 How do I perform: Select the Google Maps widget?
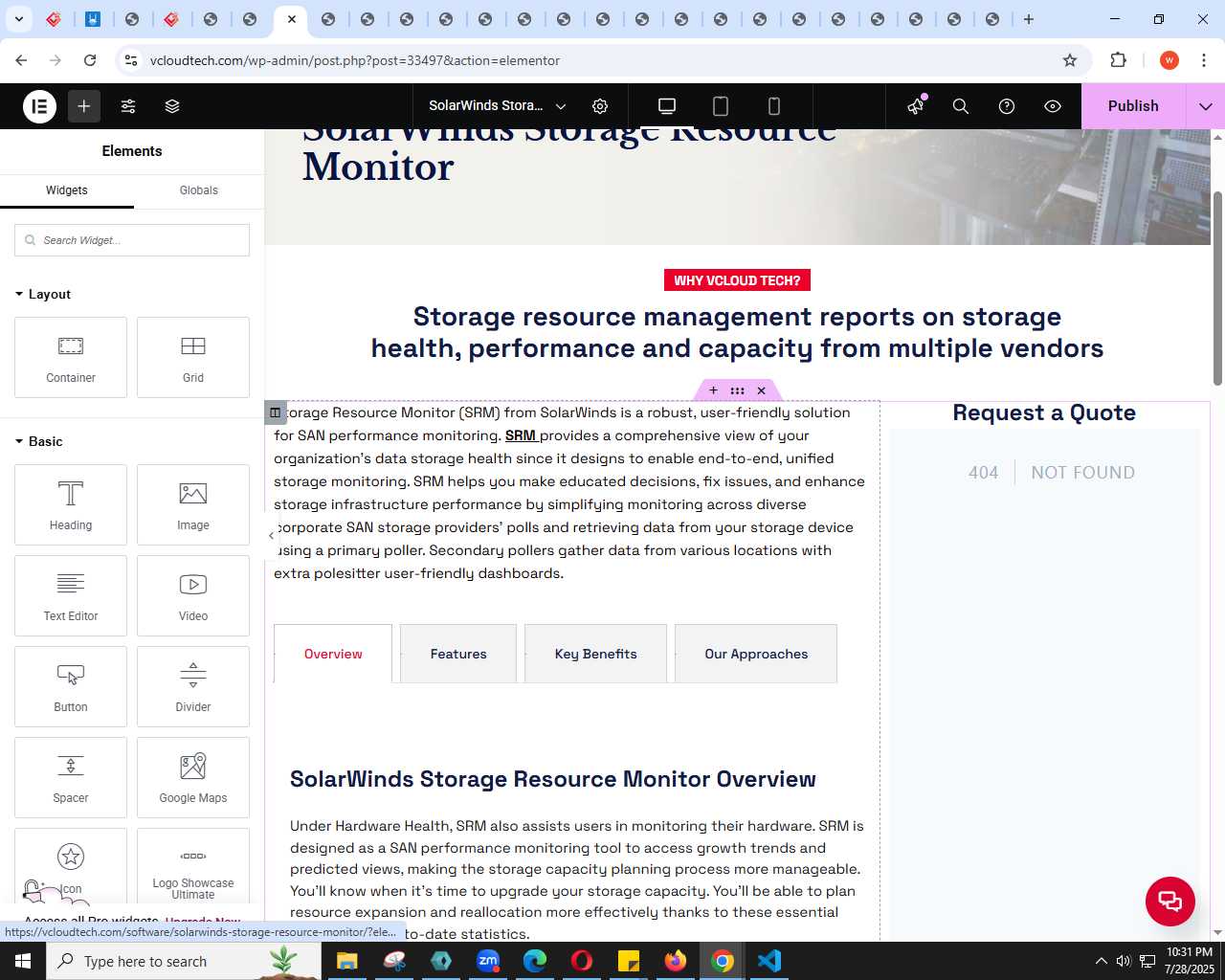(193, 777)
